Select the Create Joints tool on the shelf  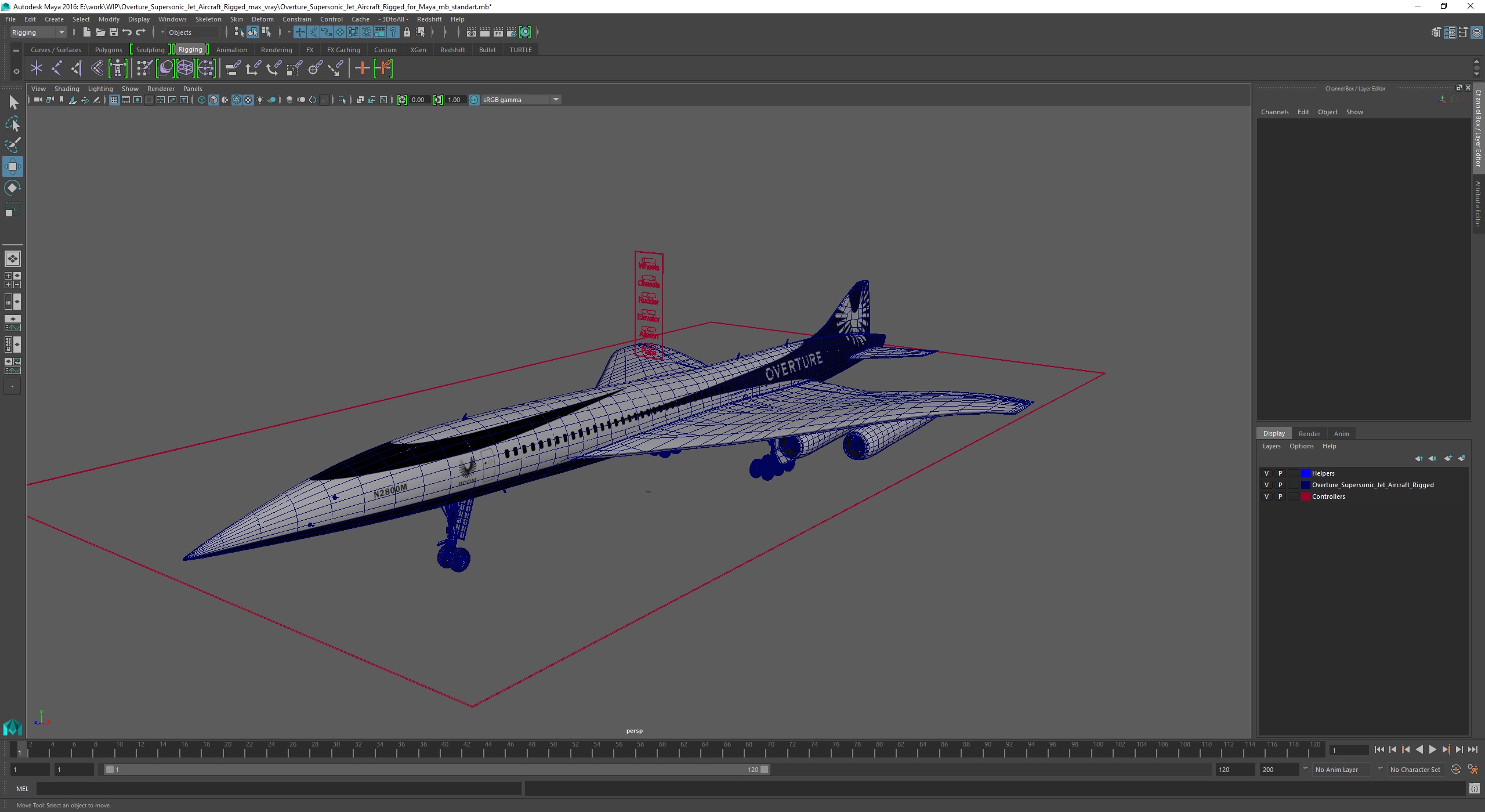click(x=57, y=68)
